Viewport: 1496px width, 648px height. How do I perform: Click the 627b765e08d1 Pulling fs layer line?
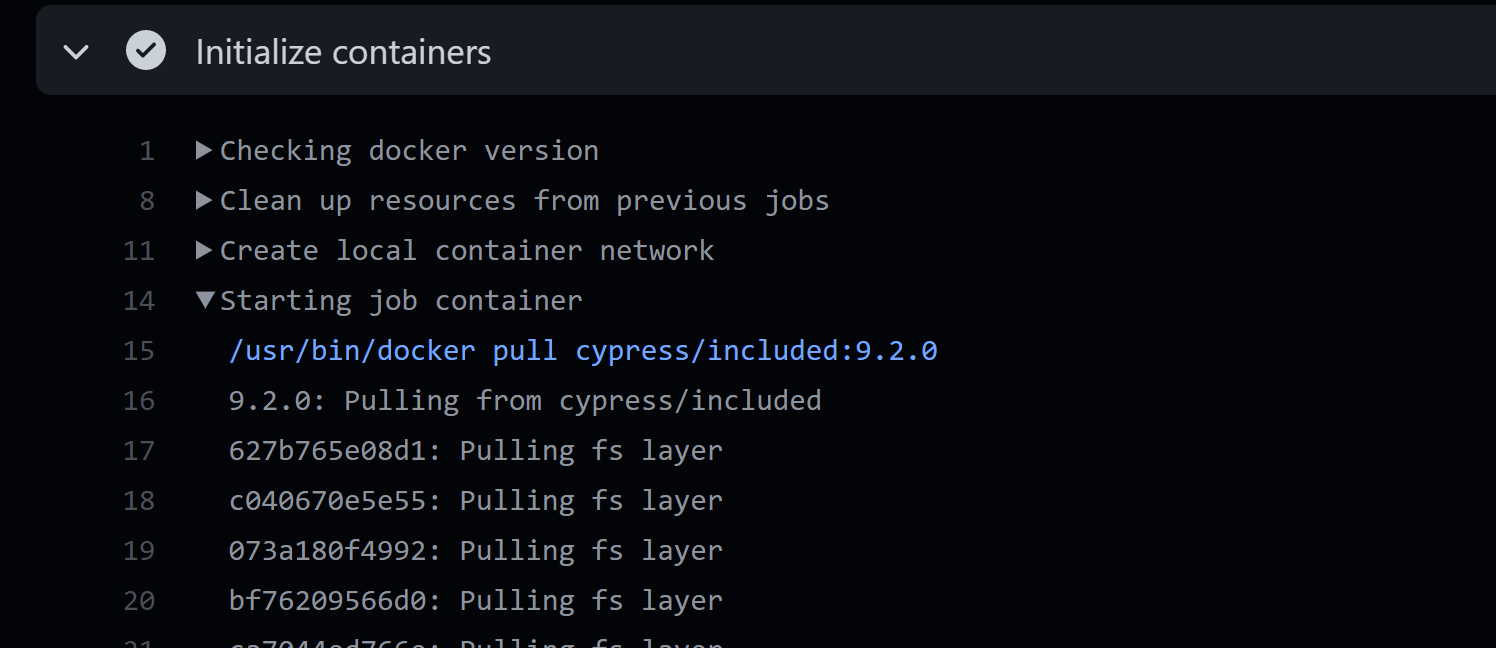[x=475, y=451]
